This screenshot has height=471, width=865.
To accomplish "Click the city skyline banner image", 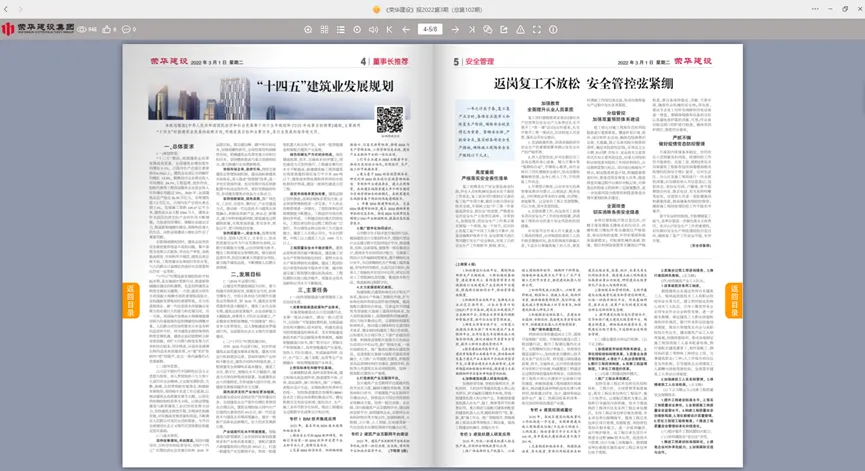I will pos(262,98).
